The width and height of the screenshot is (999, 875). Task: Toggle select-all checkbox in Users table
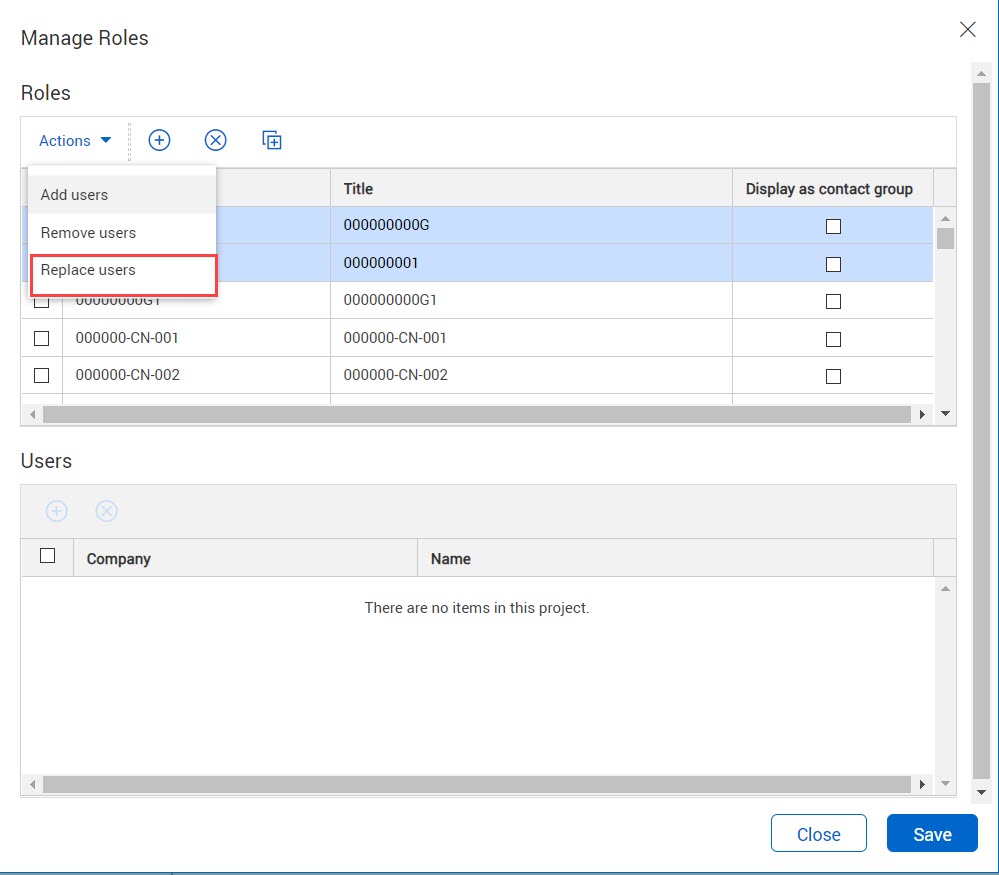[47, 556]
